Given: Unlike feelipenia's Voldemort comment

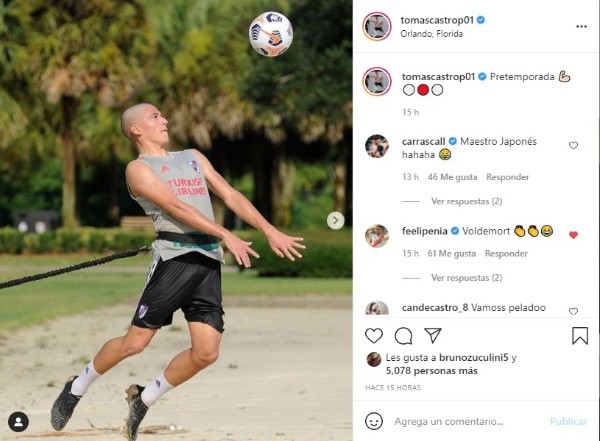Looking at the screenshot, I should point(573,235).
